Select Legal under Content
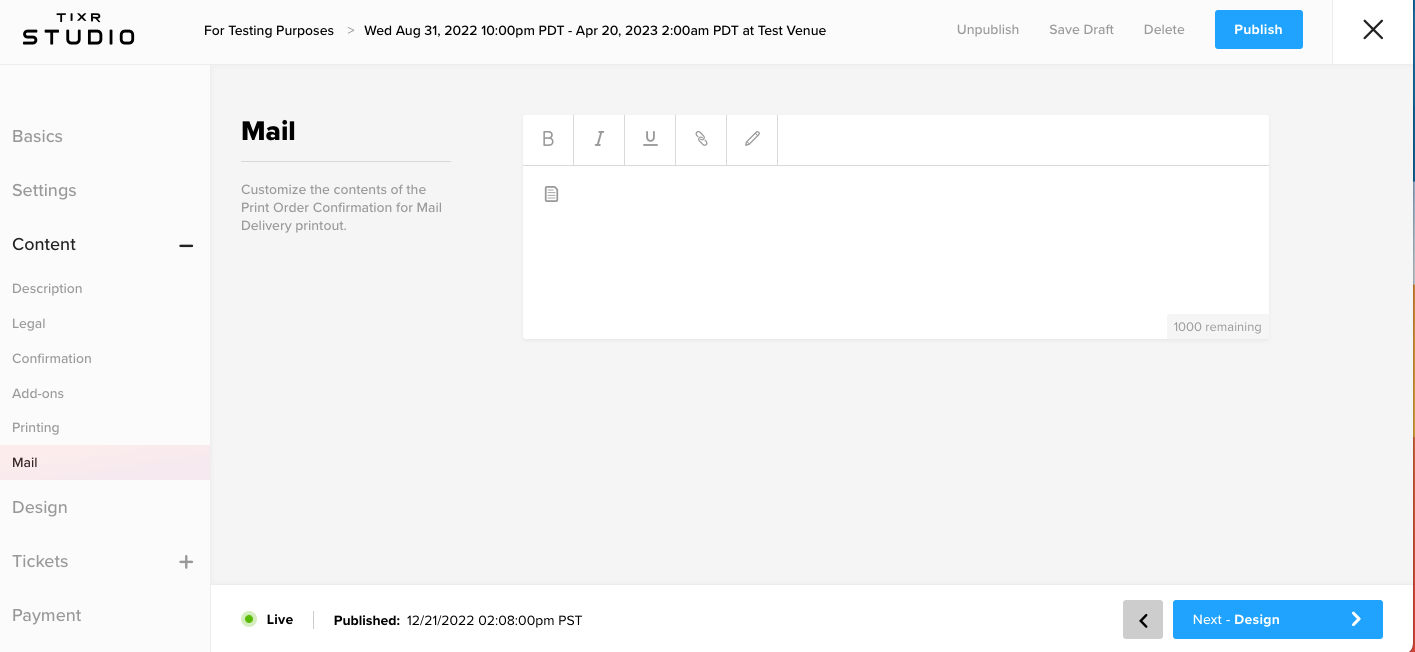 pos(29,323)
